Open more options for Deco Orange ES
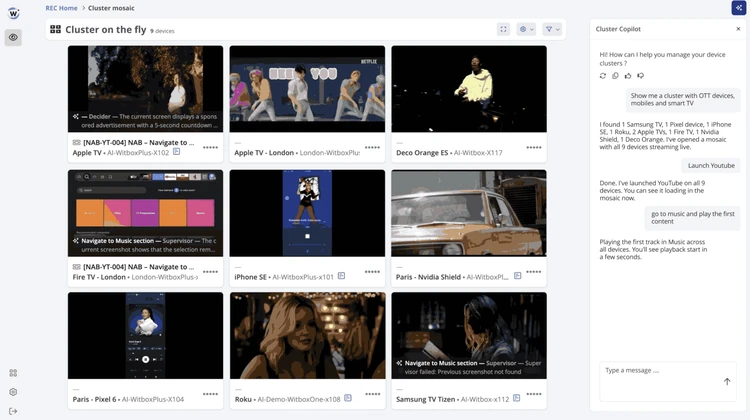750x420 pixels. (534, 147)
